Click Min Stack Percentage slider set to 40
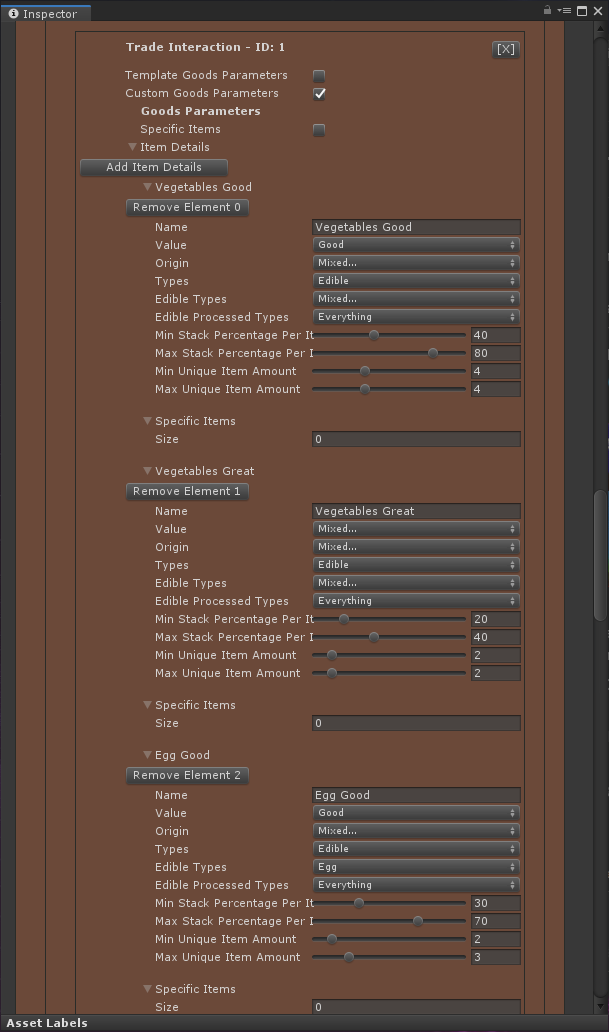 tap(389, 335)
